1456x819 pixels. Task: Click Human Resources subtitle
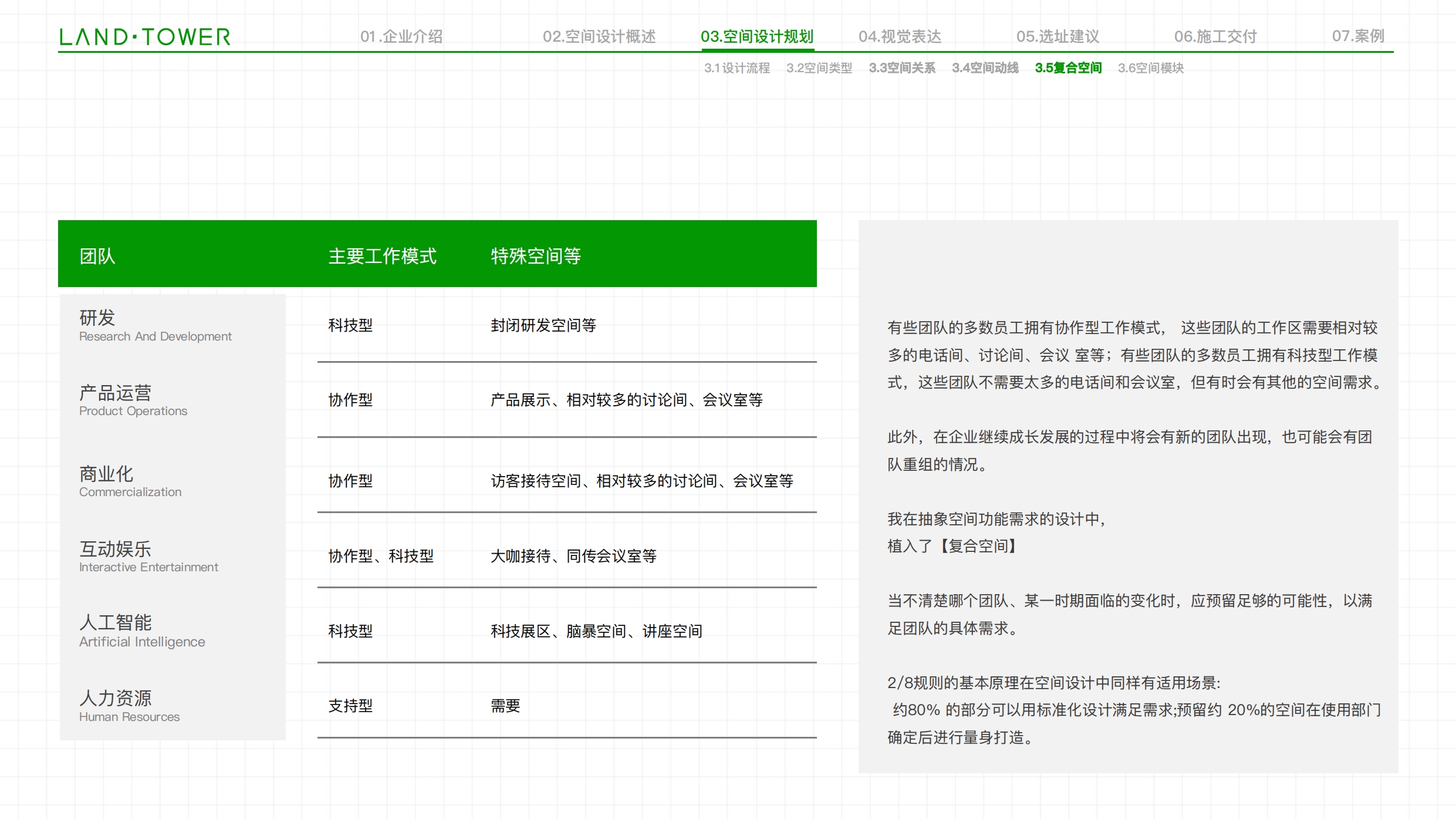coord(129,717)
